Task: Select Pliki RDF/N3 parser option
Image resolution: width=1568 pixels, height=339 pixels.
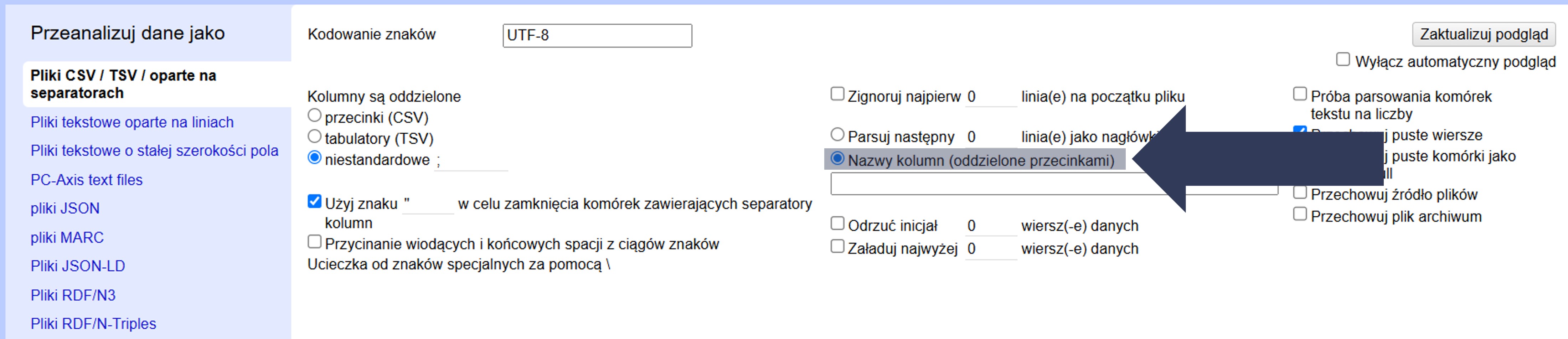Action: [73, 296]
